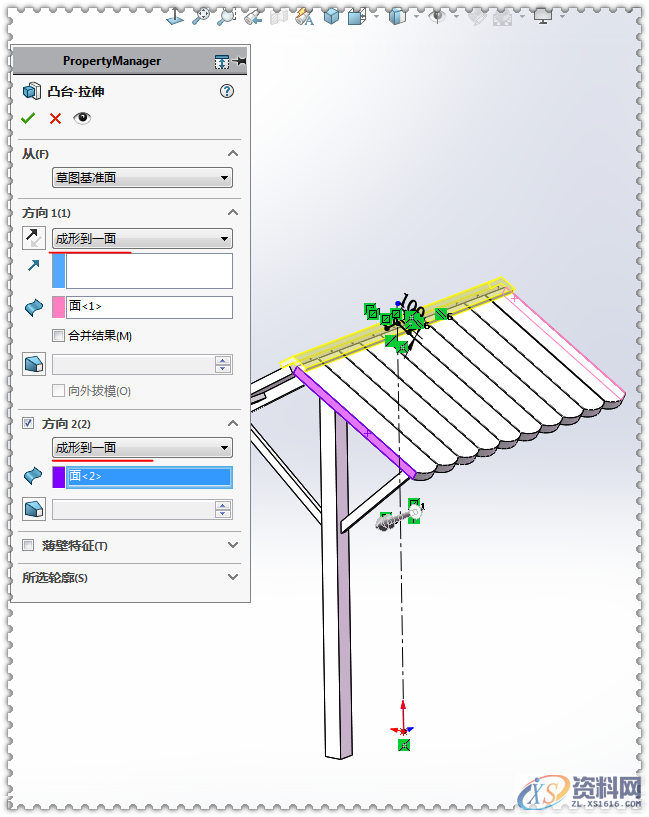Screen dimensions: 649x817
Task: Click Direction 2 draft angle field
Action: (133, 510)
